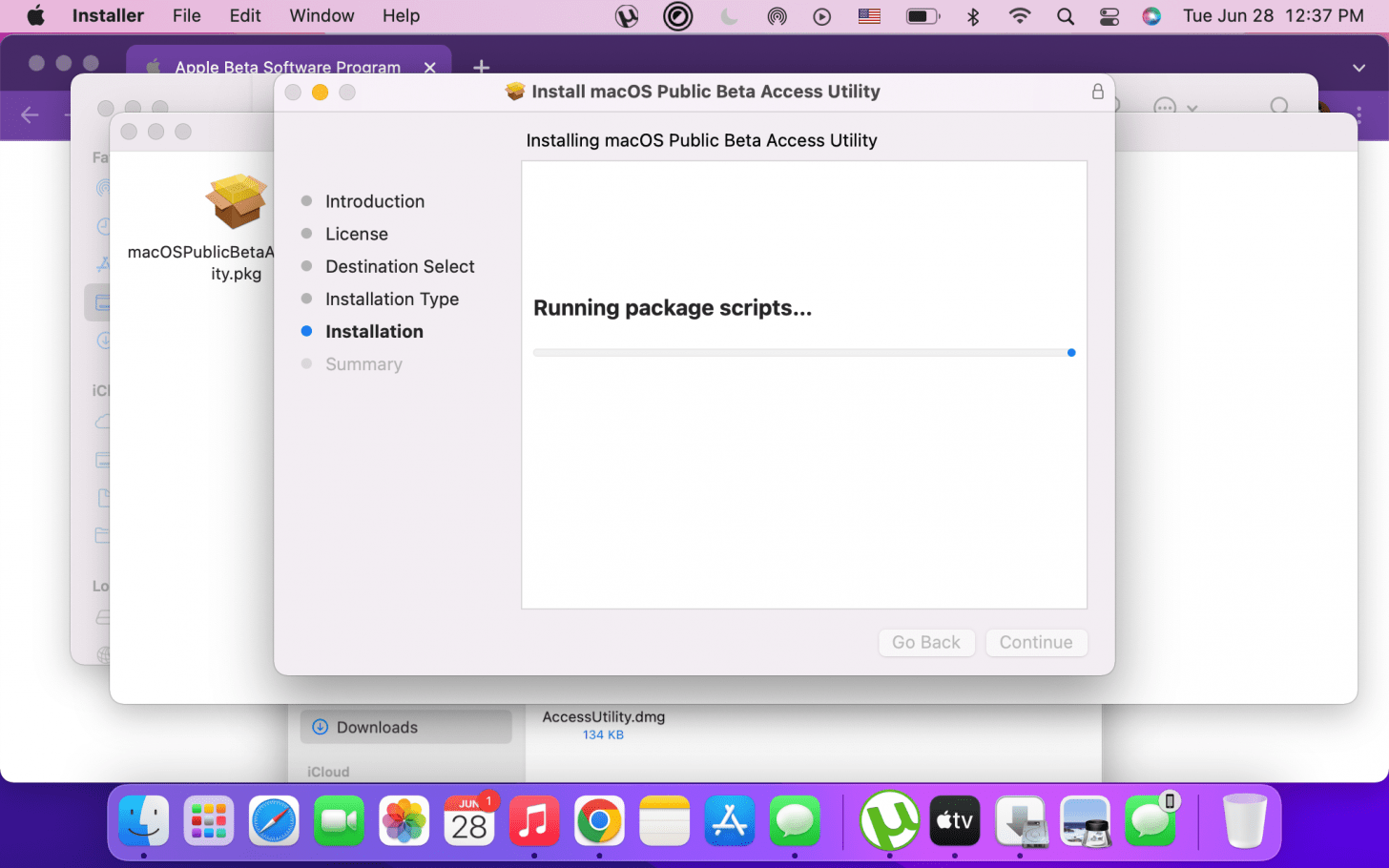Click the Siri icon in menu bar
The height and width of the screenshot is (868, 1389).
point(1151,16)
